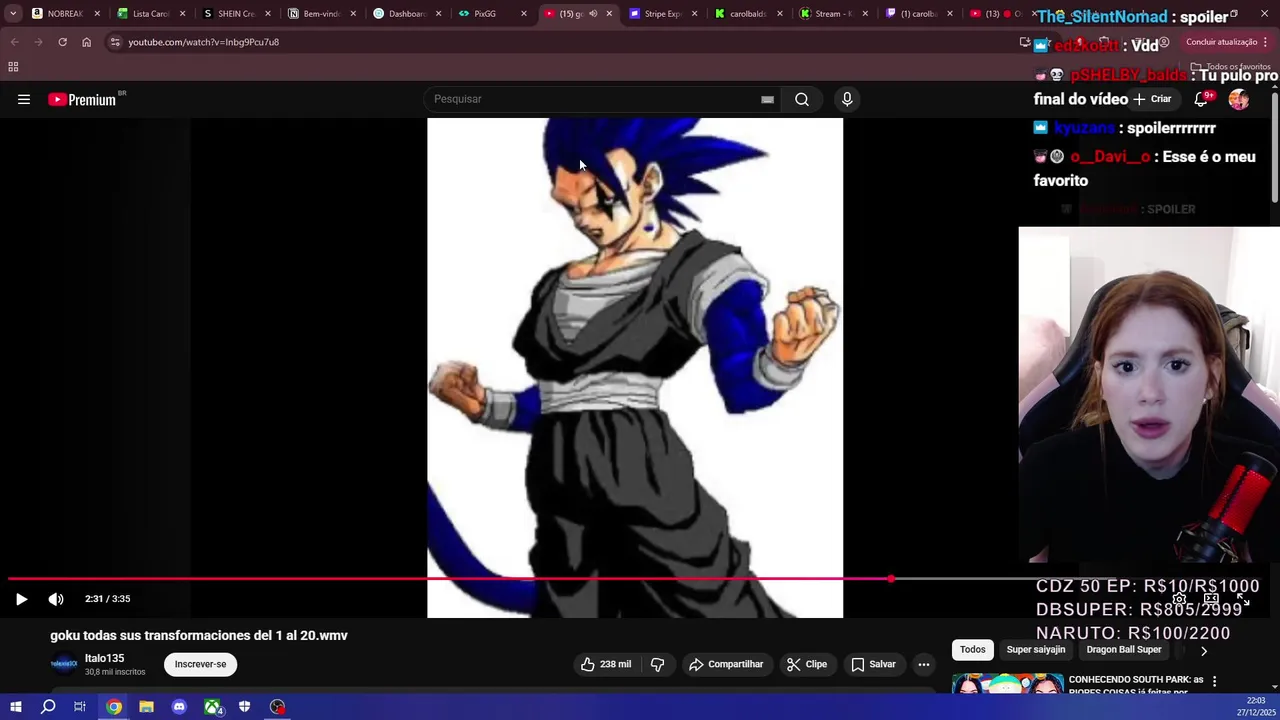Open YouTube notifications bell
Viewport: 1280px width, 720px height.
tap(1202, 99)
